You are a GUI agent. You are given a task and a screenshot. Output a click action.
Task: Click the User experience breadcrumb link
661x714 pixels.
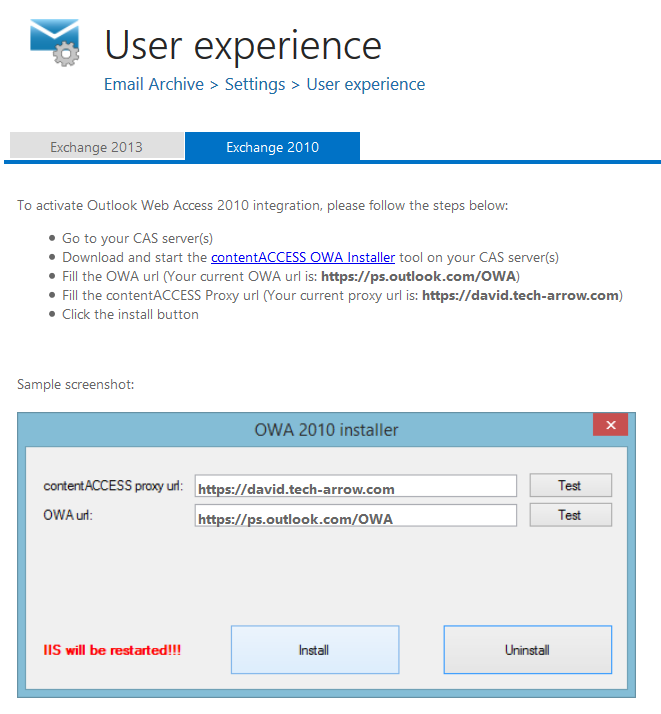[366, 84]
